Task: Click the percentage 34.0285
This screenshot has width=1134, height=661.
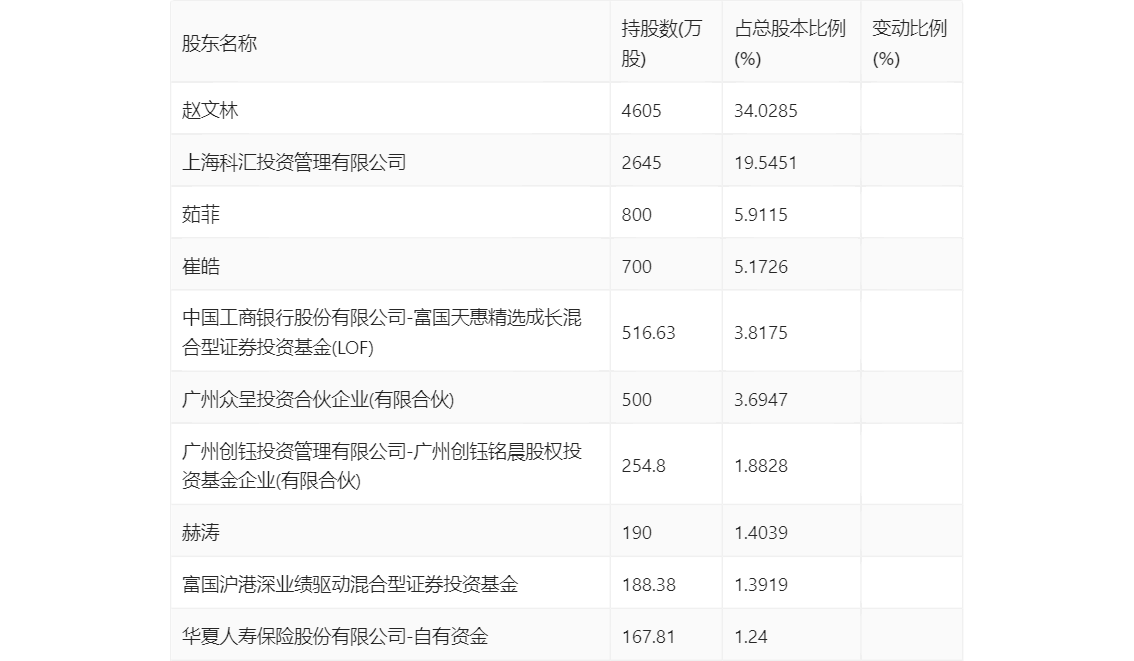Action: coord(766,111)
